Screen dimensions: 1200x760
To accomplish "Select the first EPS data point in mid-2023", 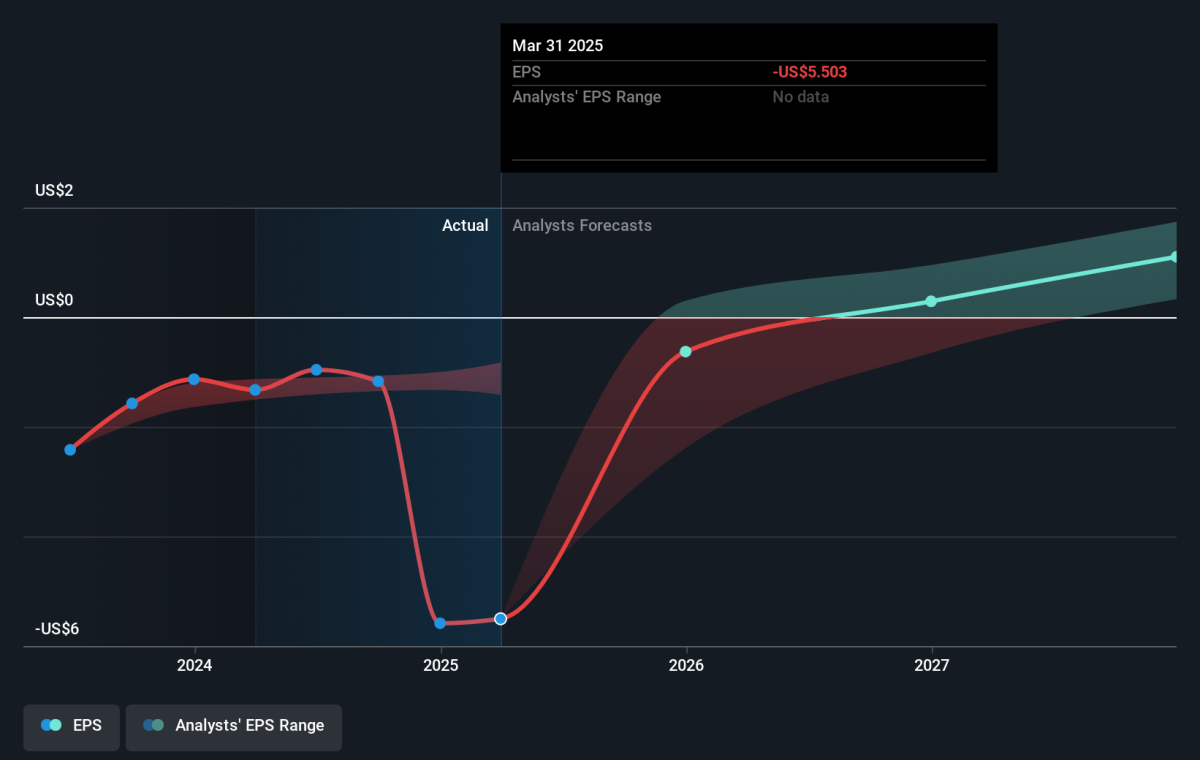I will (70, 450).
